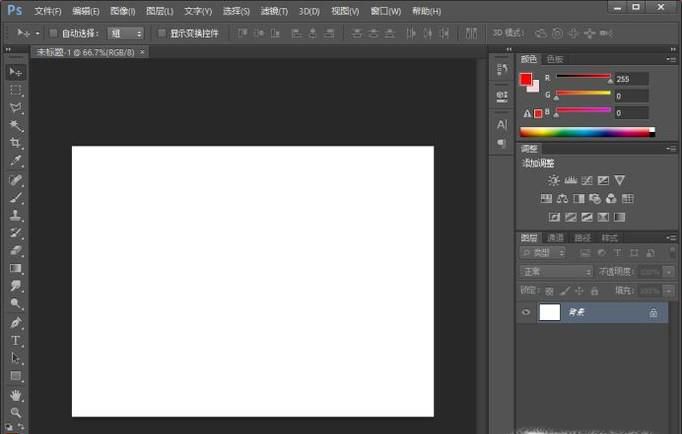Select the Clone Stamp tool
This screenshot has width=682, height=434.
coord(16,215)
